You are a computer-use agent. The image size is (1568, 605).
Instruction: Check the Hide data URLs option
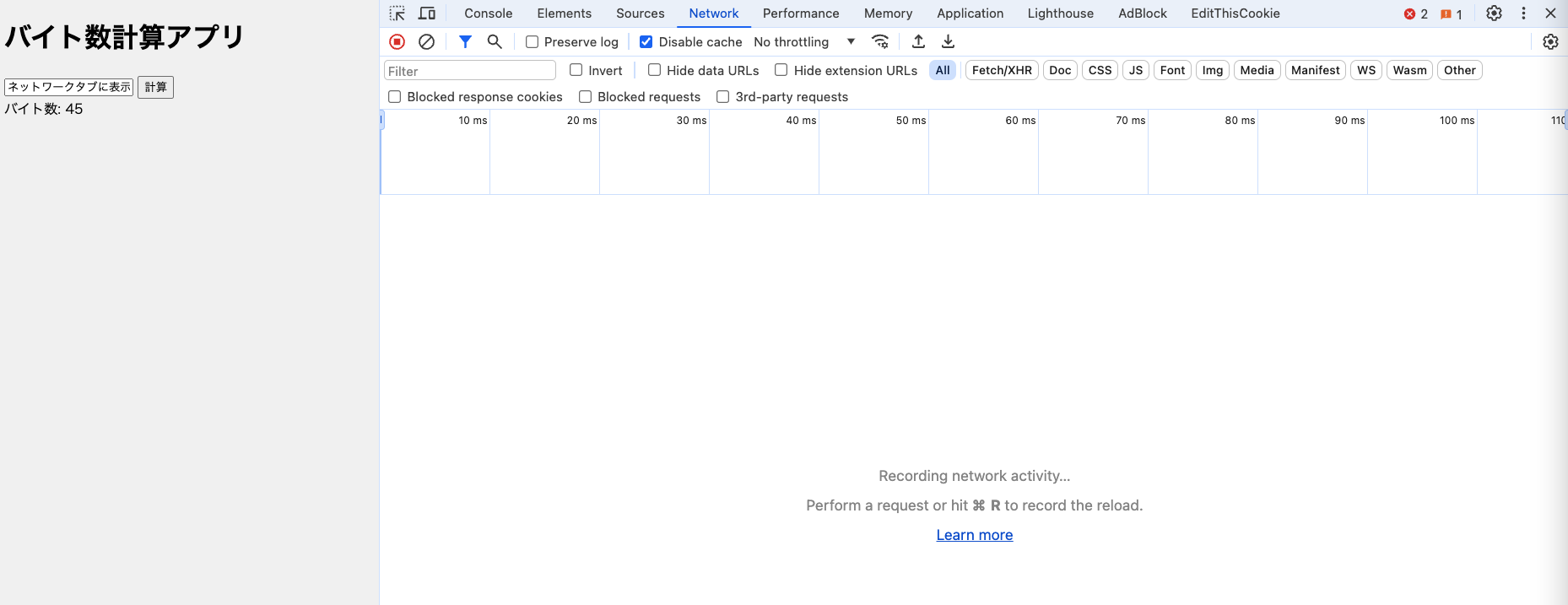click(x=654, y=70)
